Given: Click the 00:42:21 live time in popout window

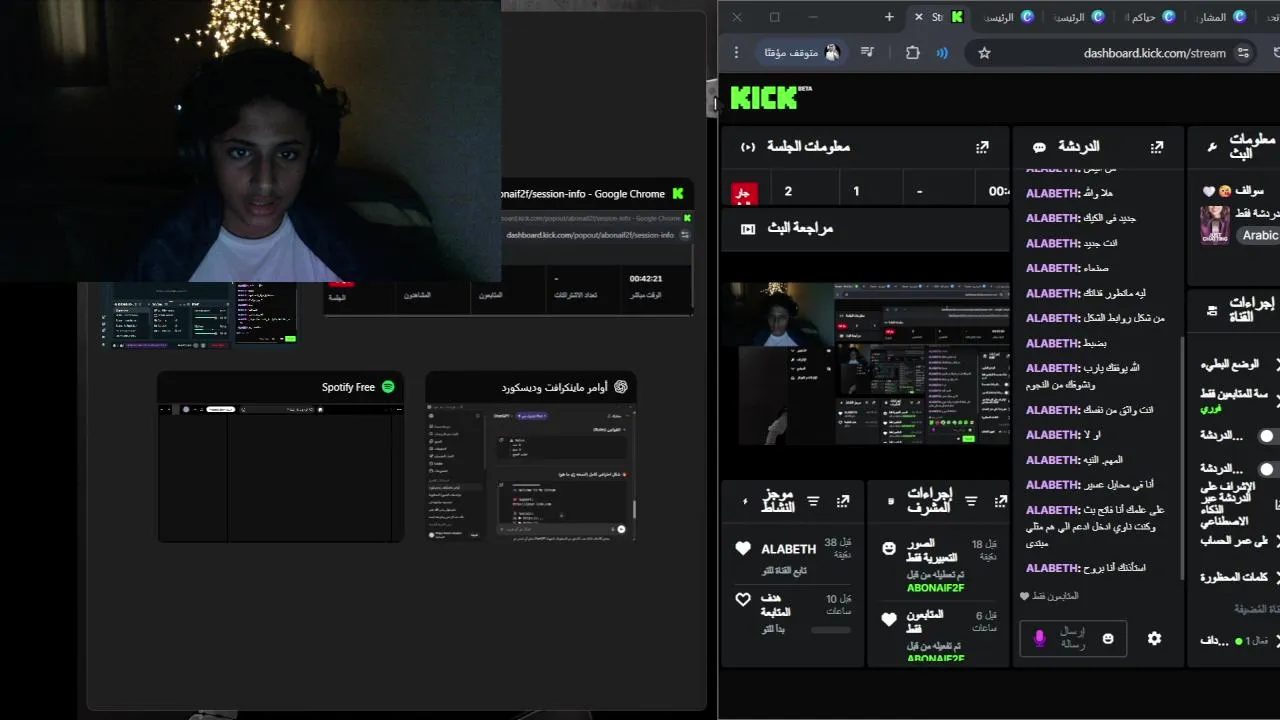Looking at the screenshot, I should [x=645, y=279].
